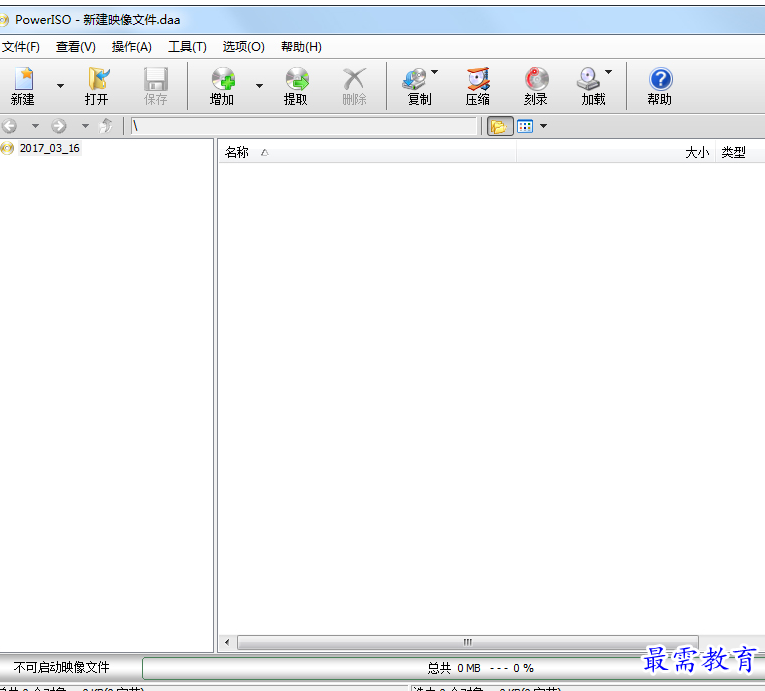The image size is (765, 691).
Task: Click the Help (帮助) question mark icon
Action: (661, 79)
